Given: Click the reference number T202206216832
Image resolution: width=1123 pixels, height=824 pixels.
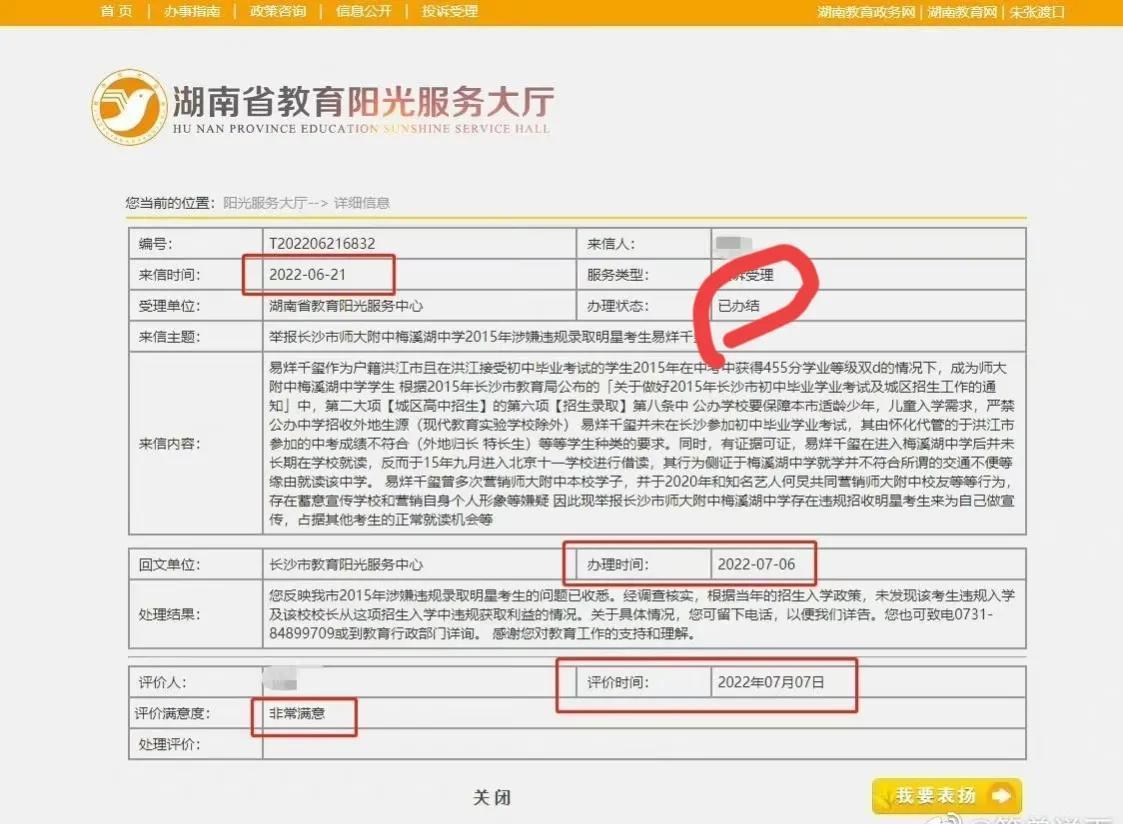Looking at the screenshot, I should point(322,243).
